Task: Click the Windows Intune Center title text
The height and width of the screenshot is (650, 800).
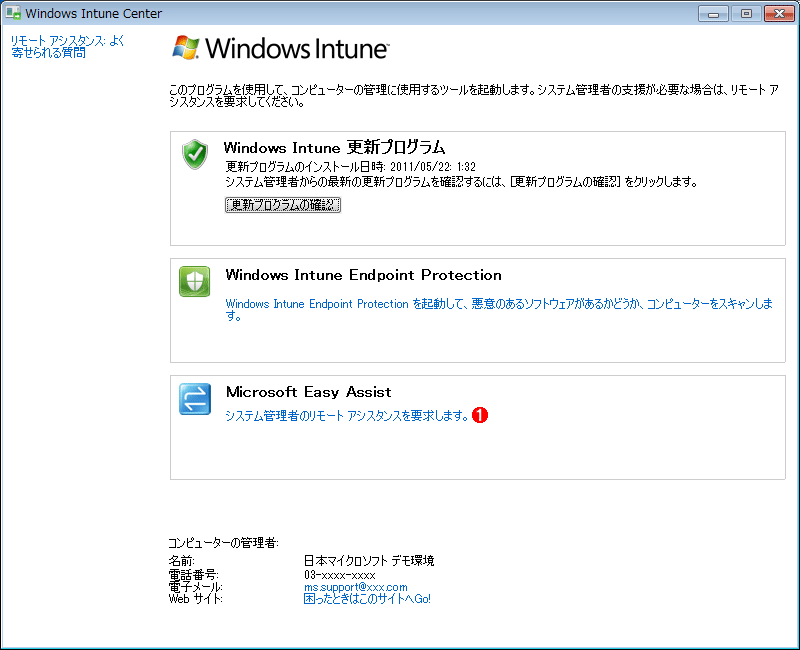Action: pyautogui.click(x=94, y=13)
